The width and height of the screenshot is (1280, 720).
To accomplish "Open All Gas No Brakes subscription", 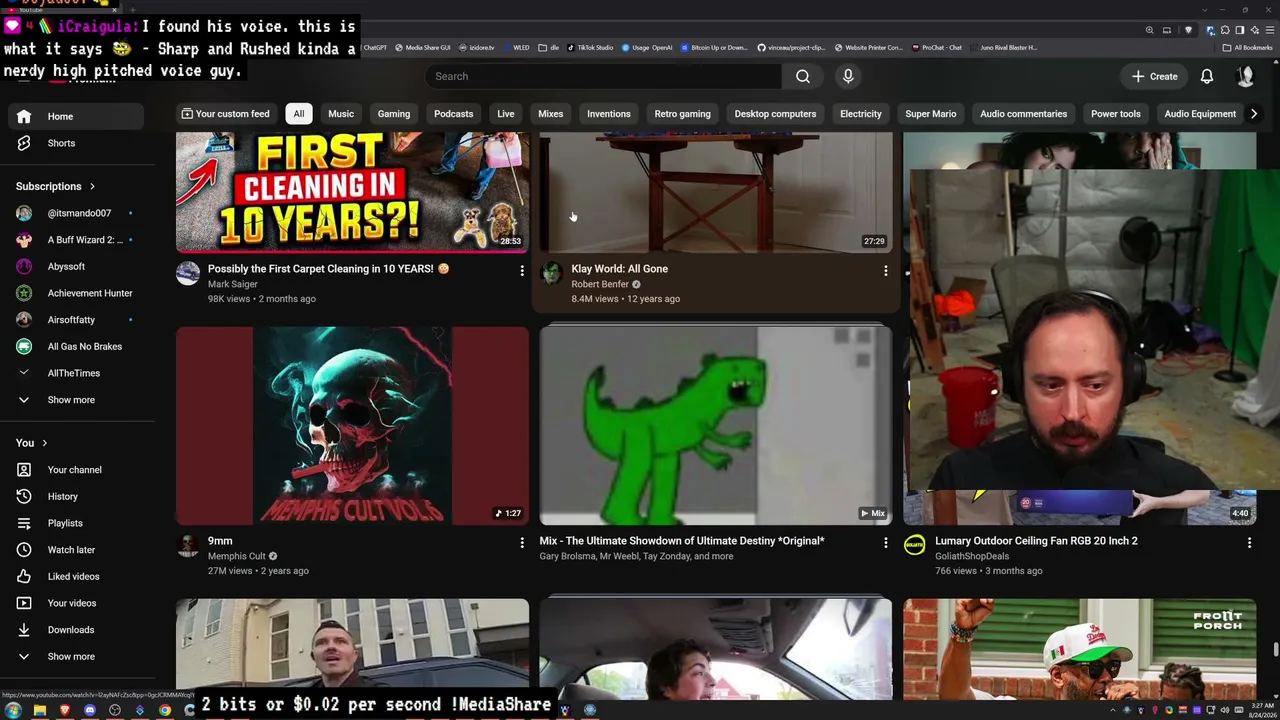I will tap(76, 346).
